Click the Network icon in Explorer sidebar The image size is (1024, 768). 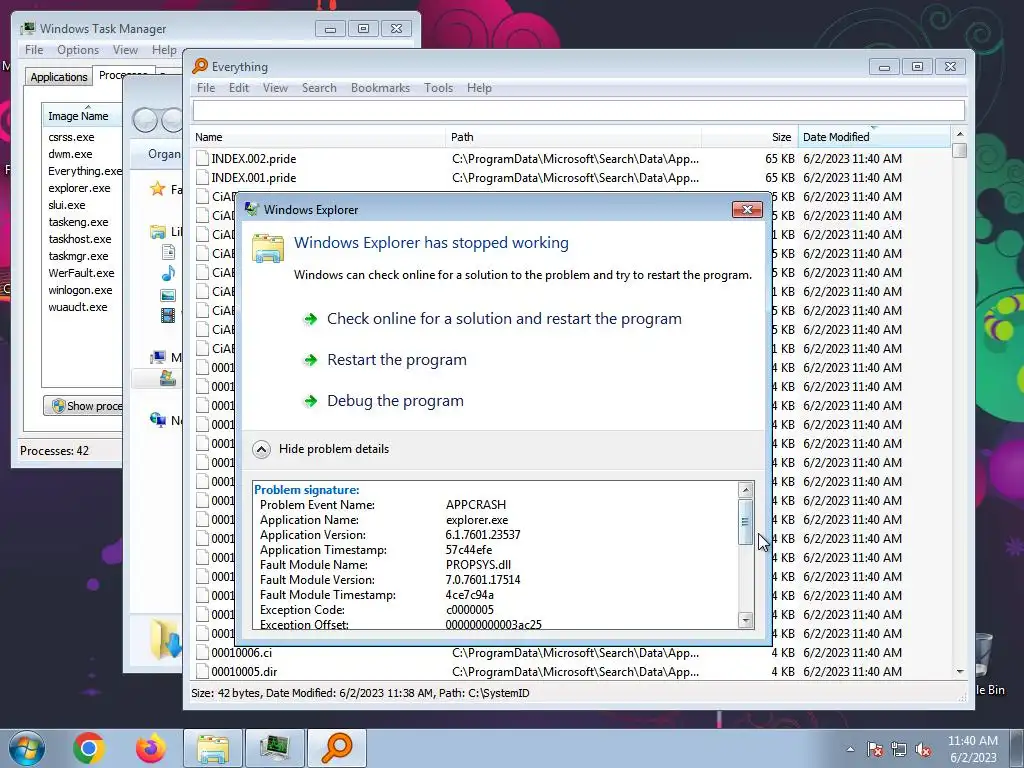click(x=157, y=420)
